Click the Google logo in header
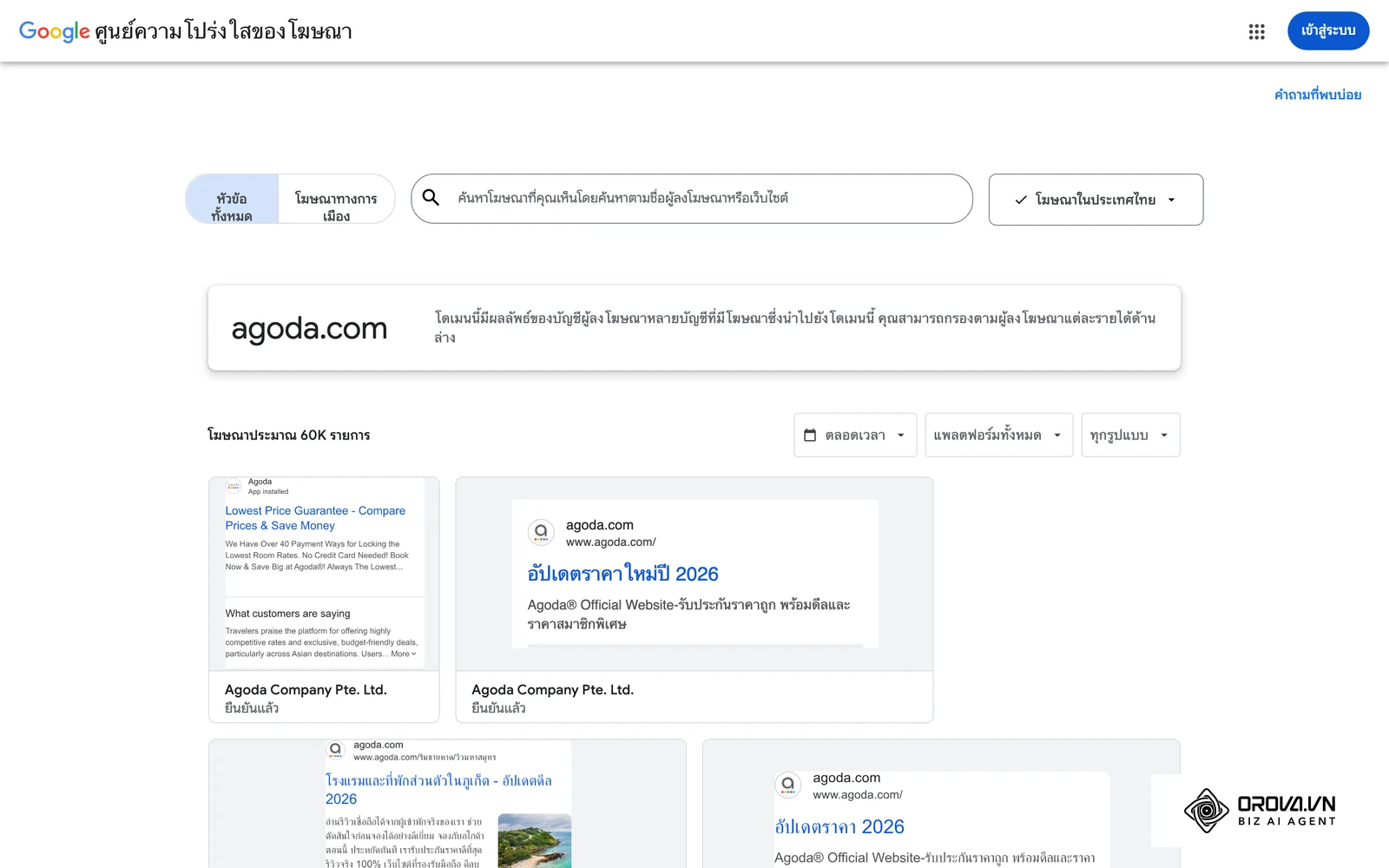Image resolution: width=1389 pixels, height=868 pixels. coord(54,32)
